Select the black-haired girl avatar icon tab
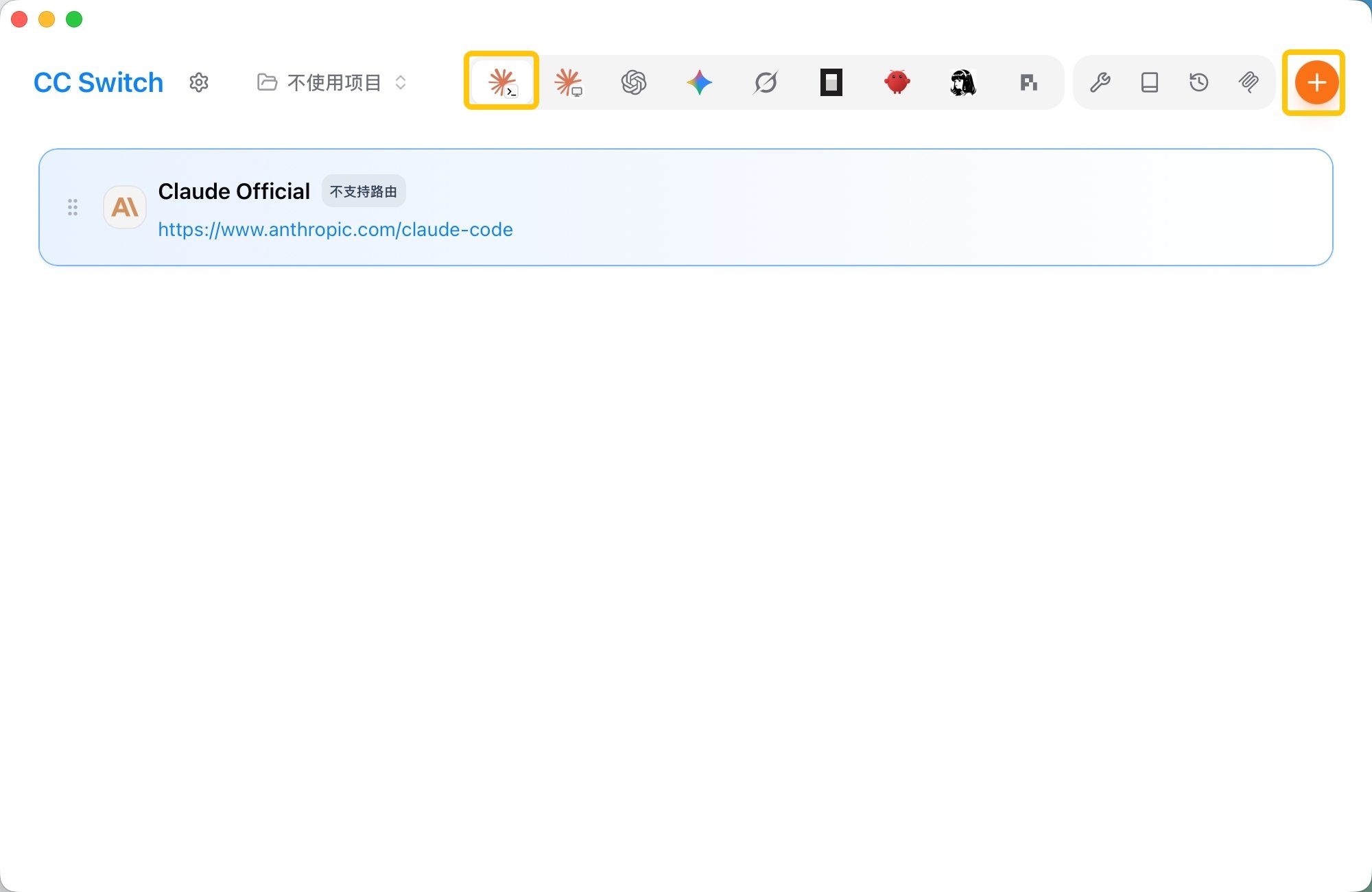The image size is (1372, 892). (x=962, y=82)
